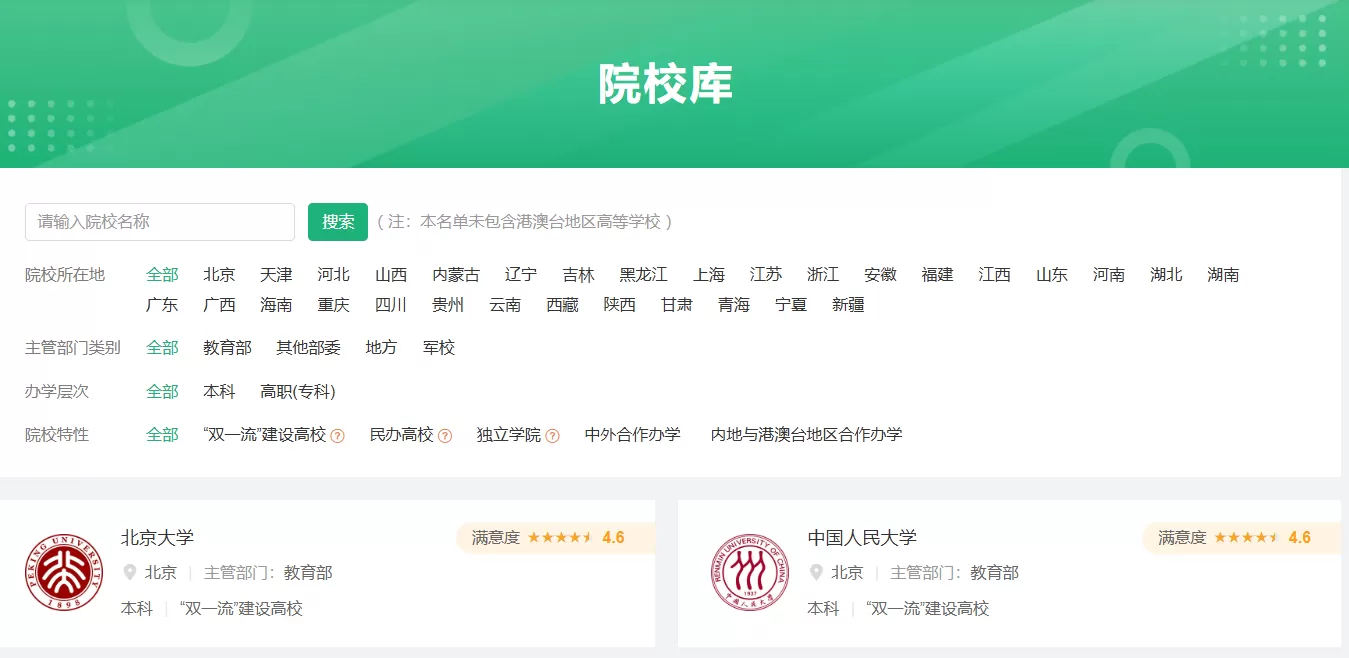The height and width of the screenshot is (658, 1349).
Task: Click the help icon beside 独立学院
Action: [x=552, y=436]
